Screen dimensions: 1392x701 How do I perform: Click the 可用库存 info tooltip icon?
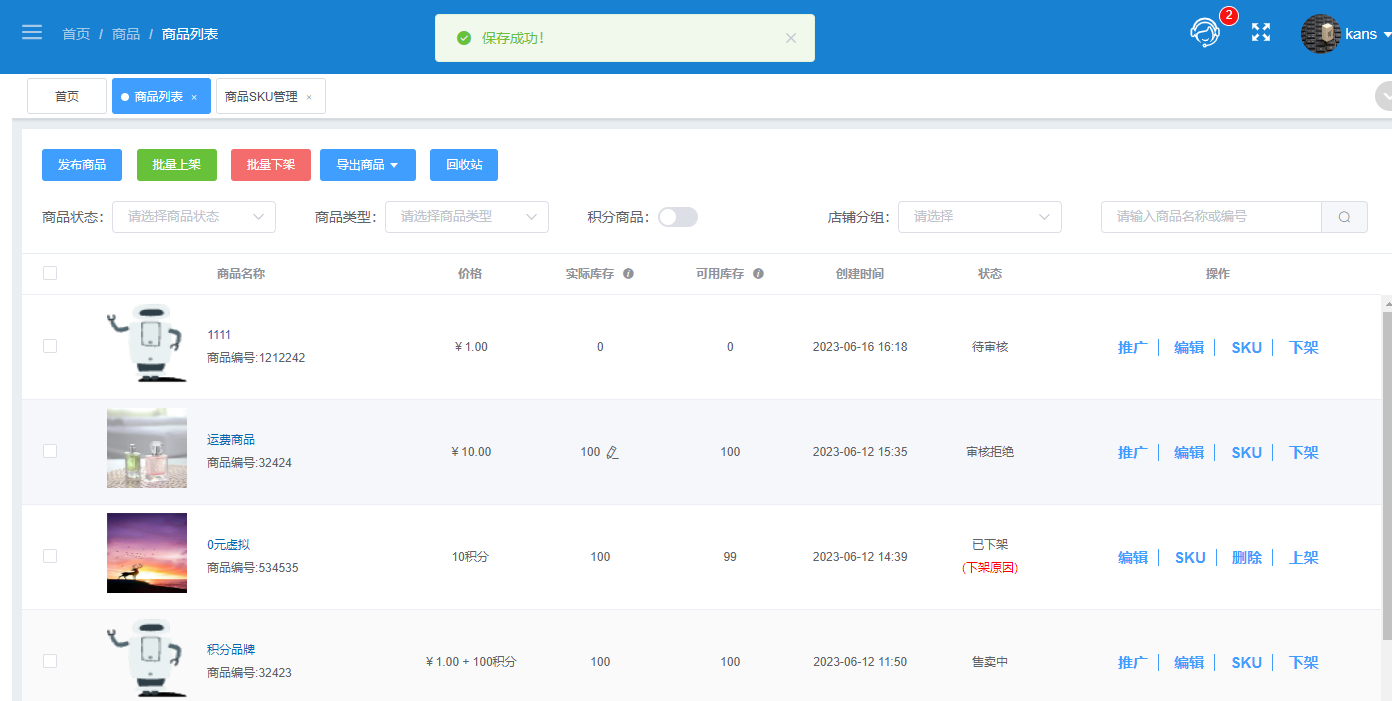click(758, 274)
